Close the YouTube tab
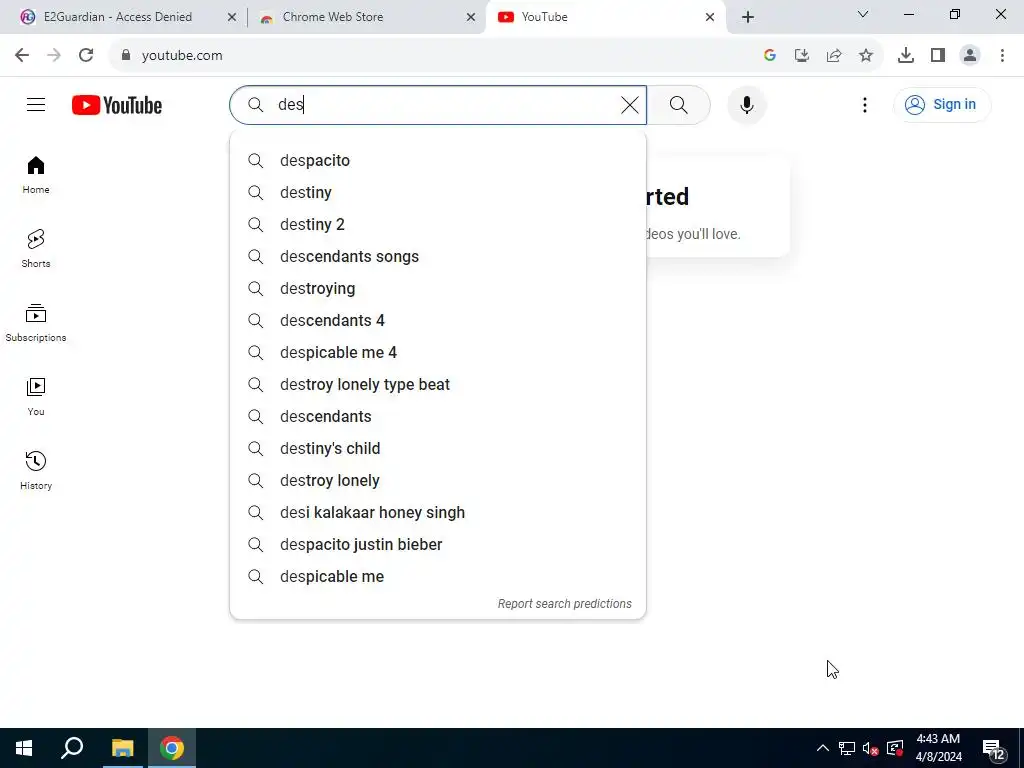The image size is (1024, 768). 710,18
